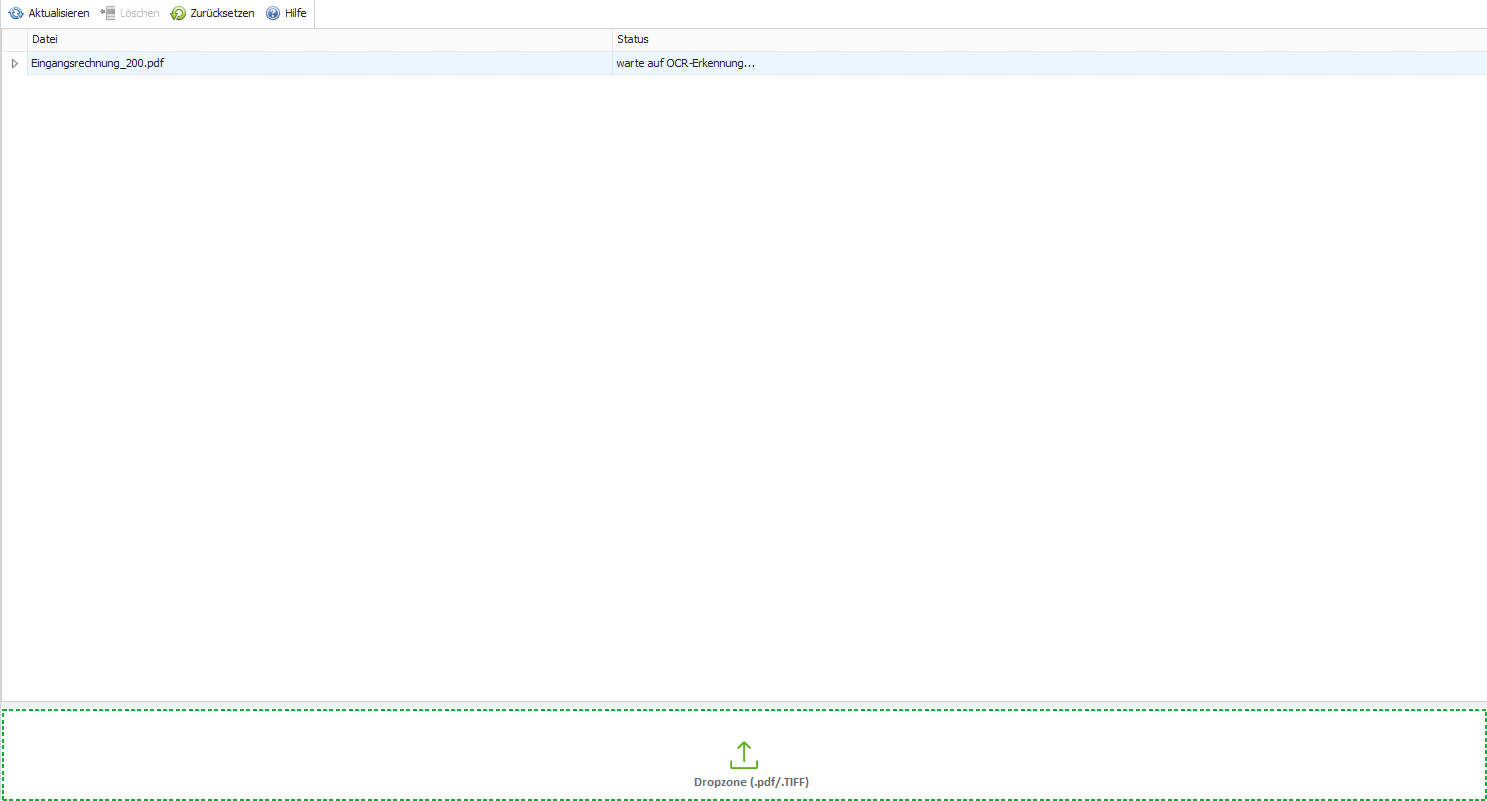Image resolution: width=1487 pixels, height=801 pixels.
Task: Click the green upload arrow icon
Action: (743, 754)
